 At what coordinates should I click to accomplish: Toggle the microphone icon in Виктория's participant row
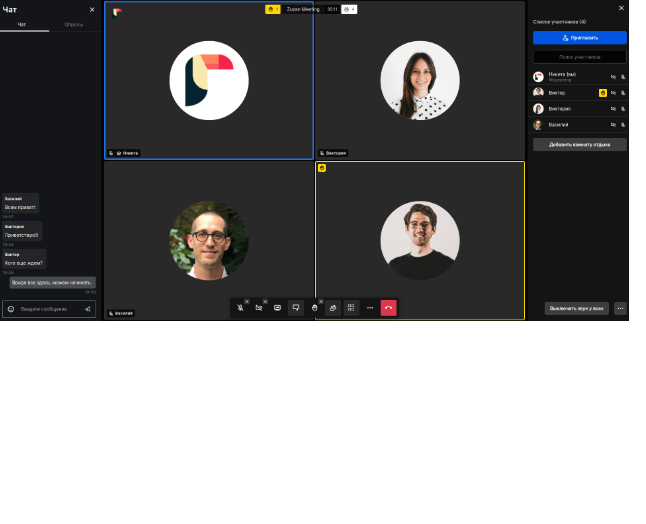[x=623, y=109]
